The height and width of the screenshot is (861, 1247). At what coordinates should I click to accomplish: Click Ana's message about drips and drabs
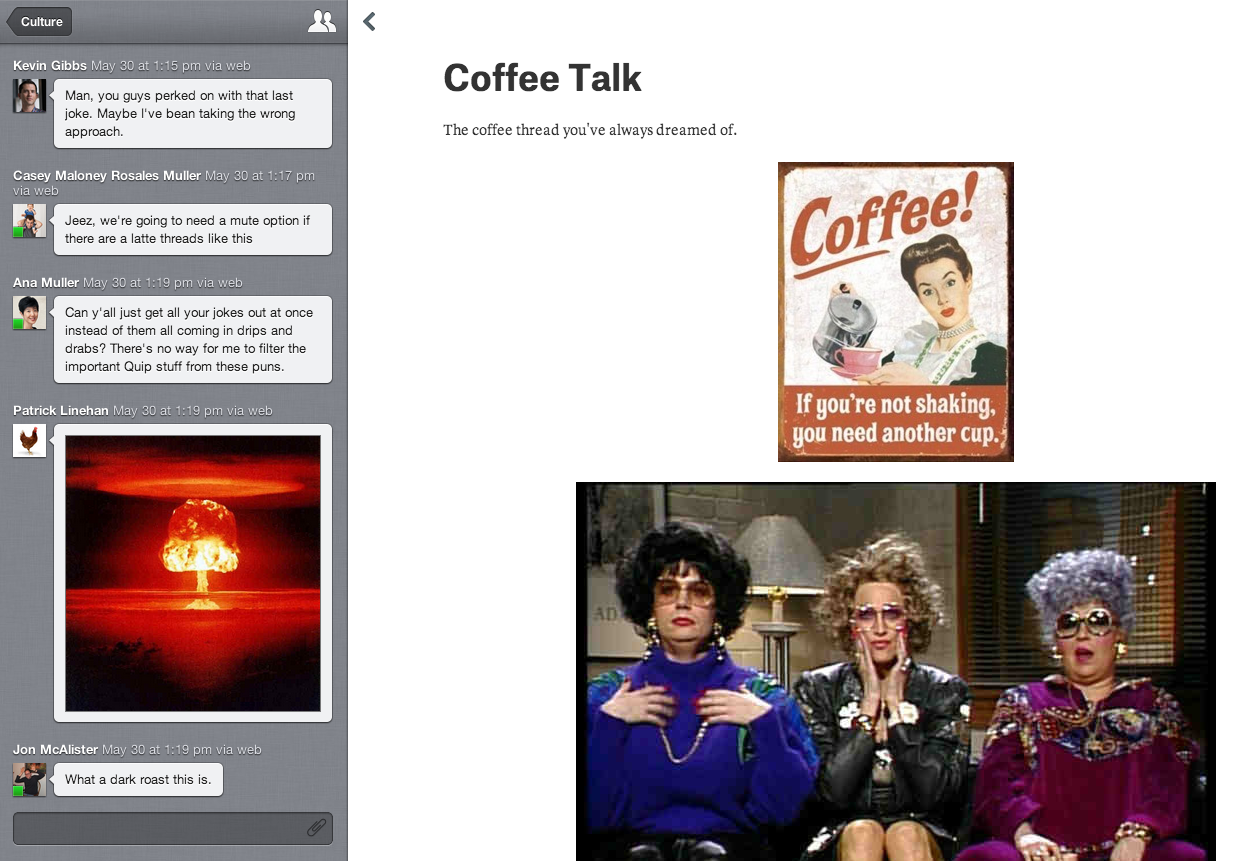[193, 340]
